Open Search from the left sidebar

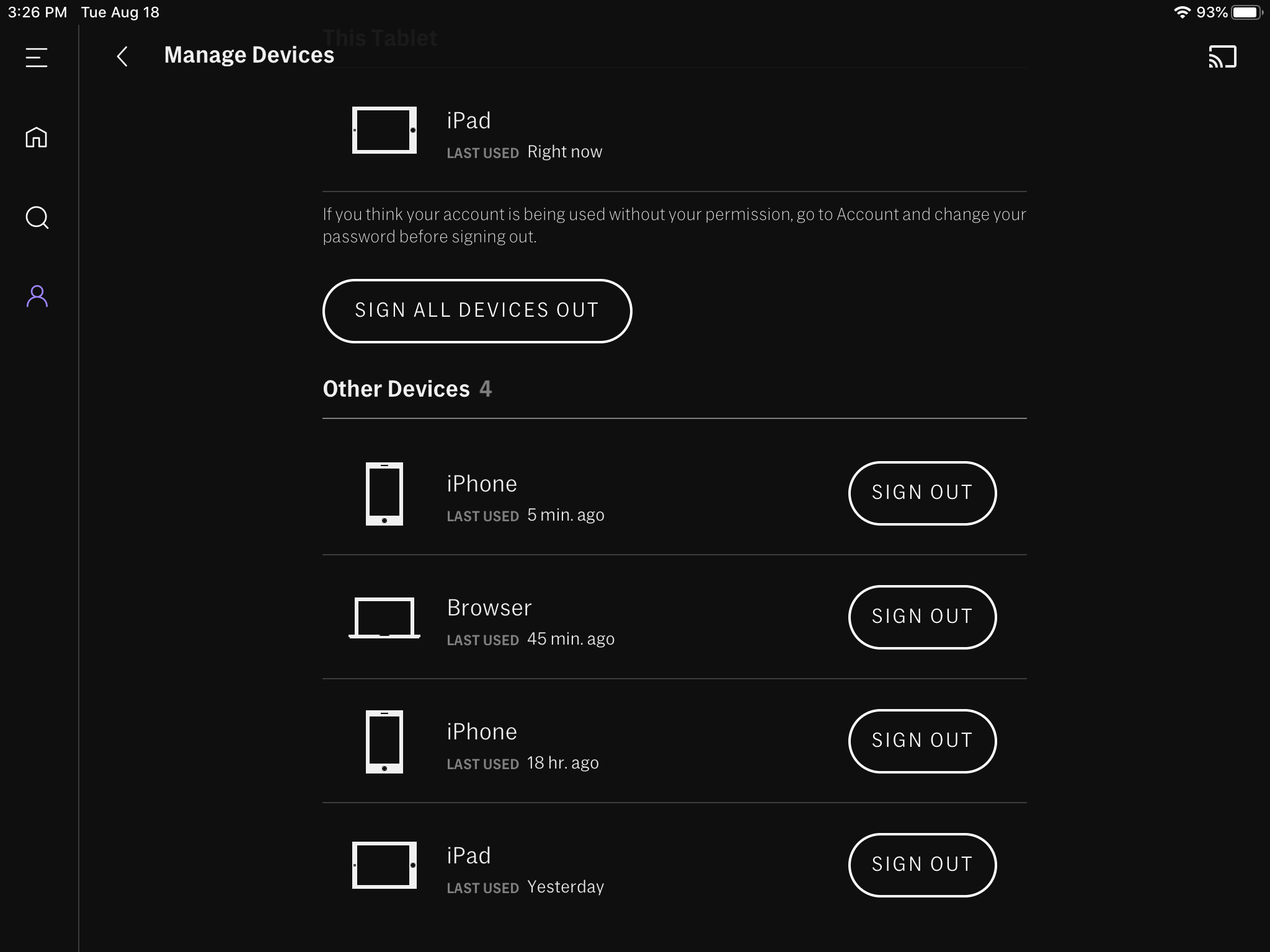(x=37, y=218)
